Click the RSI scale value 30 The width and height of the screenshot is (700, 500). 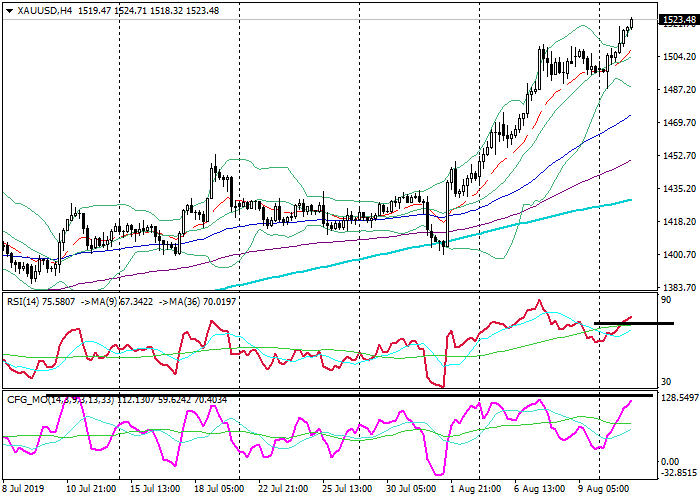click(666, 383)
